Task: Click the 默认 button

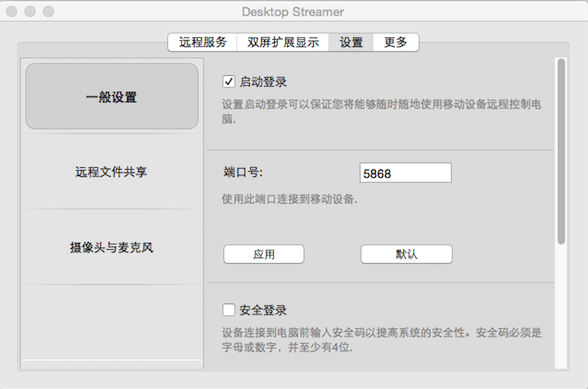Action: click(406, 254)
